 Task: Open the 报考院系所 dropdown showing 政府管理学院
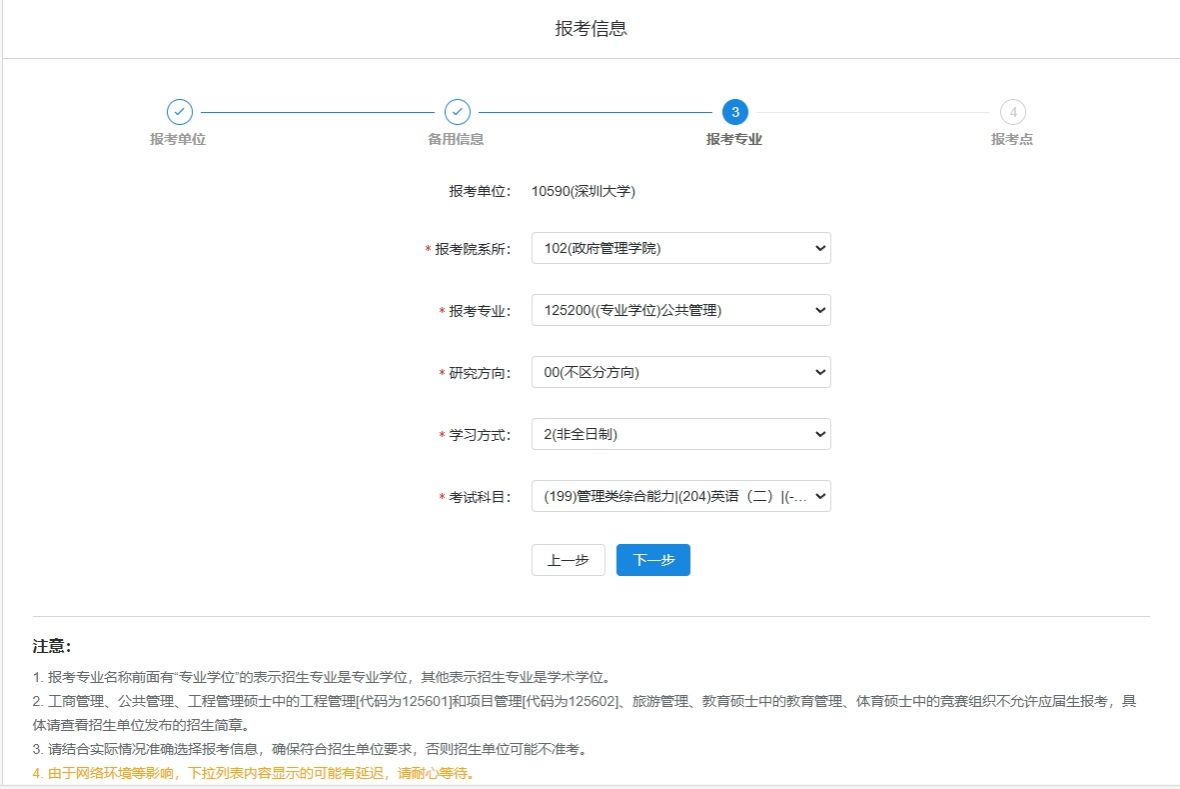pos(680,249)
